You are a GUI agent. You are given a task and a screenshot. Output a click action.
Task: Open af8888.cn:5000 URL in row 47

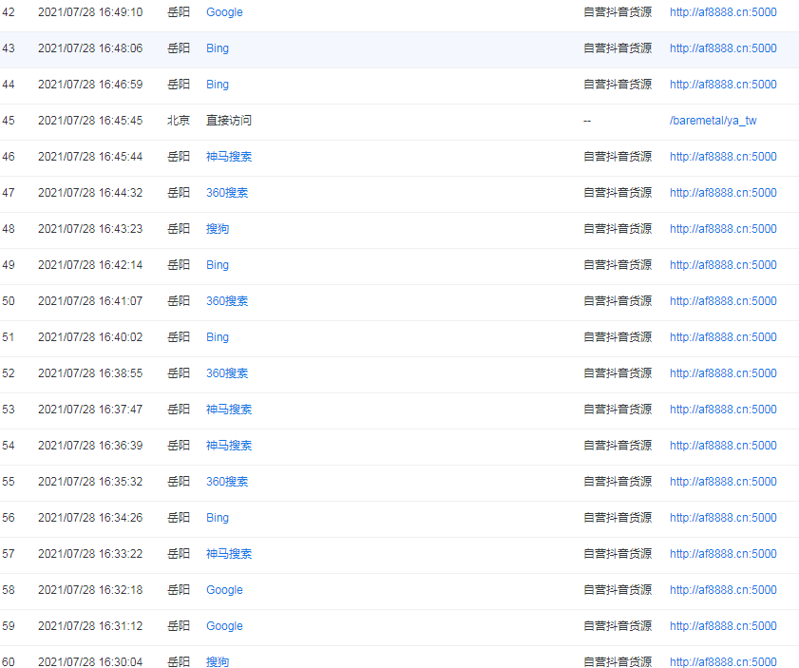point(723,193)
